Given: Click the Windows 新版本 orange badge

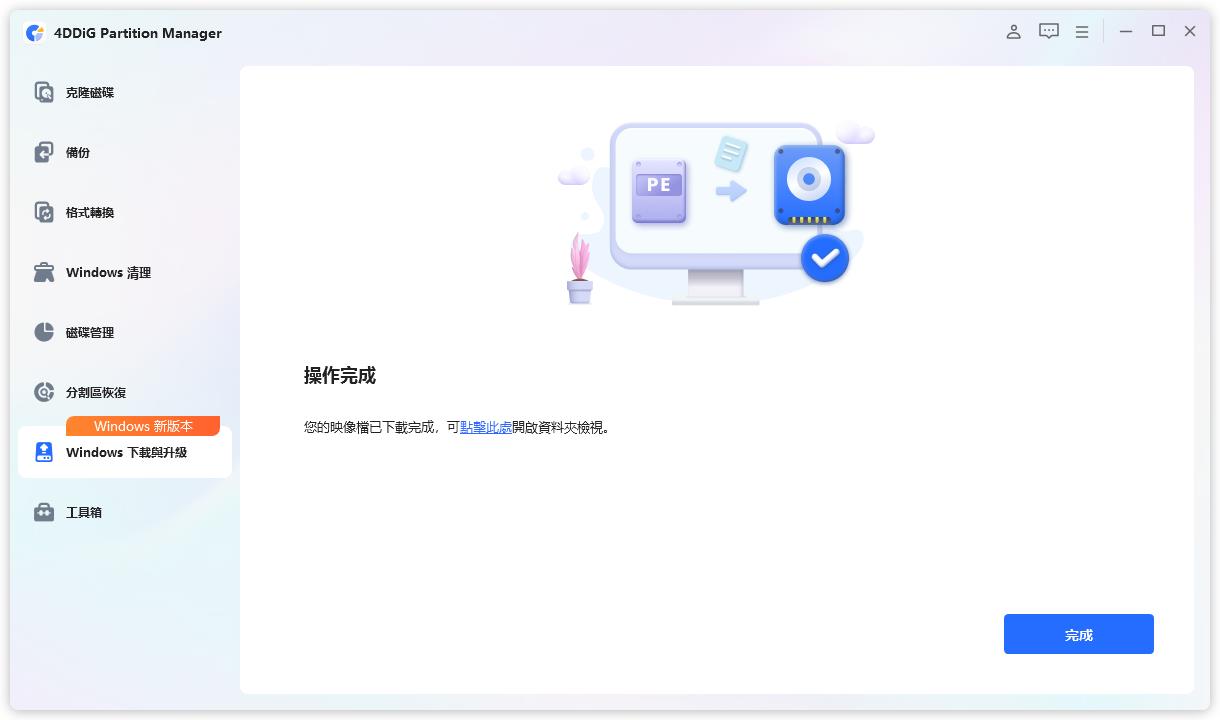Looking at the screenshot, I should click(143, 426).
